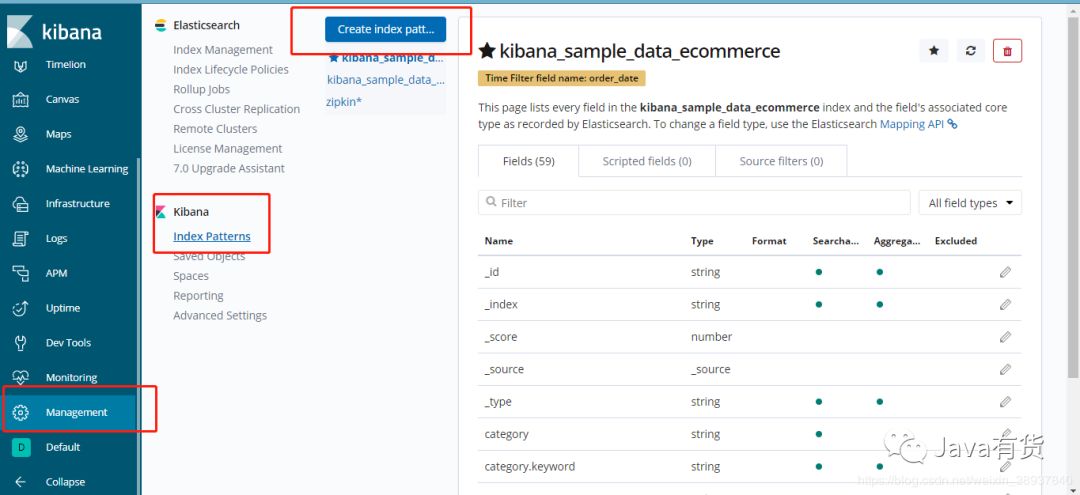Viewport: 1080px width, 495px height.
Task: Open the Logs icon in sidebar
Action: [x=21, y=238]
